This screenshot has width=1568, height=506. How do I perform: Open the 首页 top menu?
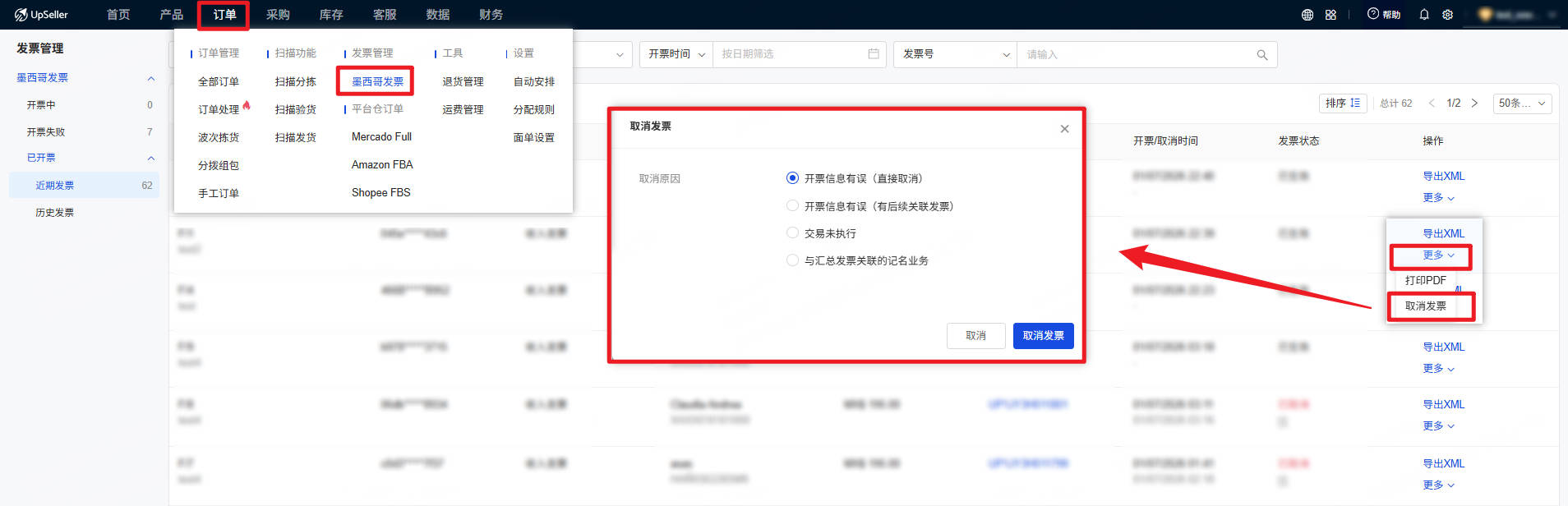118,15
